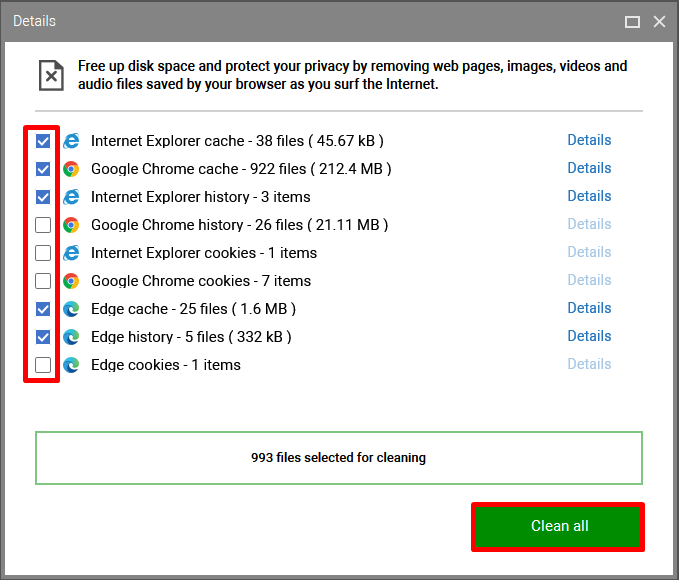
Task: Click the Edge icon beside Edge cookies
Action: pos(71,365)
